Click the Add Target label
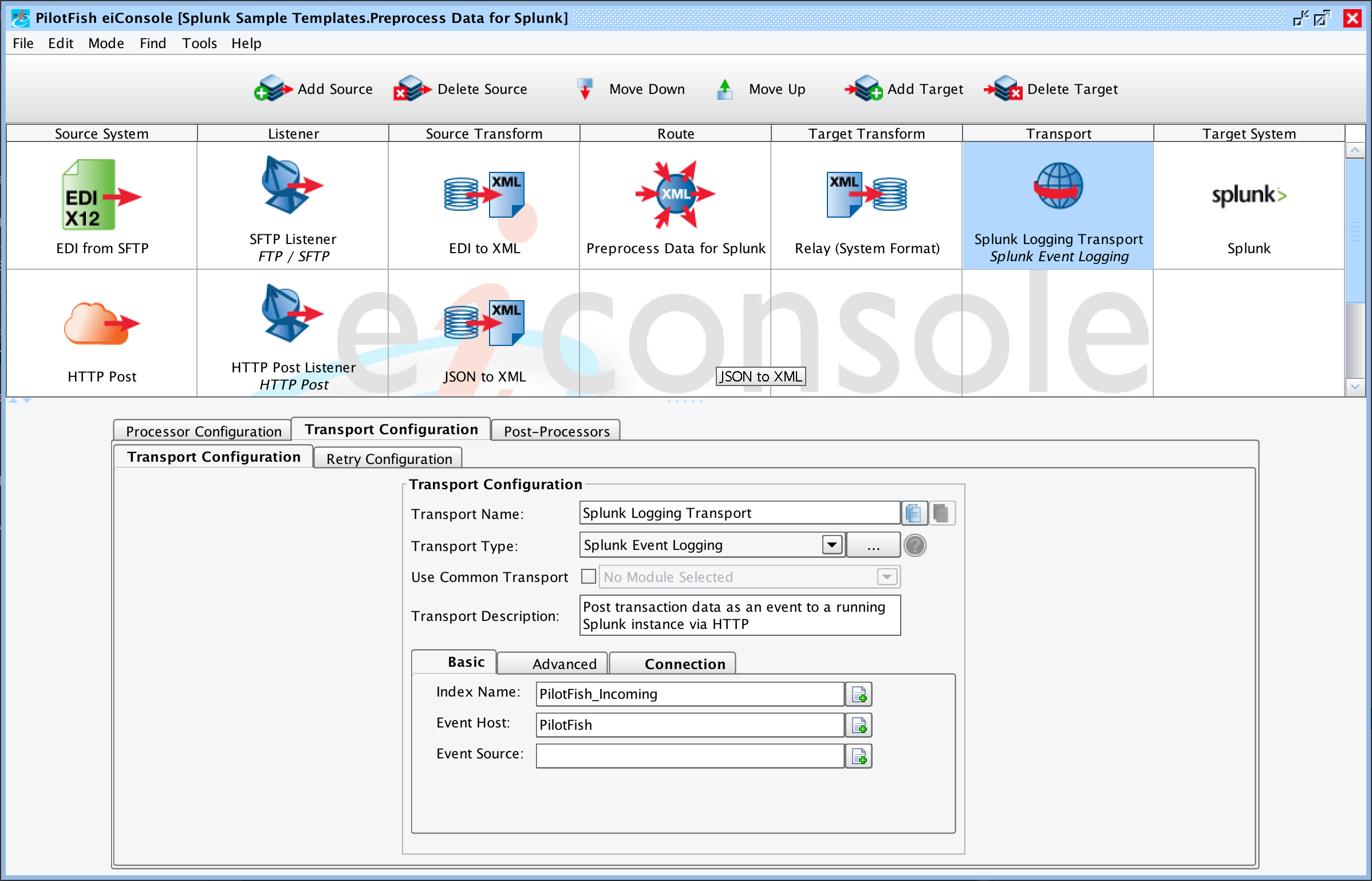1372x881 pixels. (x=925, y=89)
